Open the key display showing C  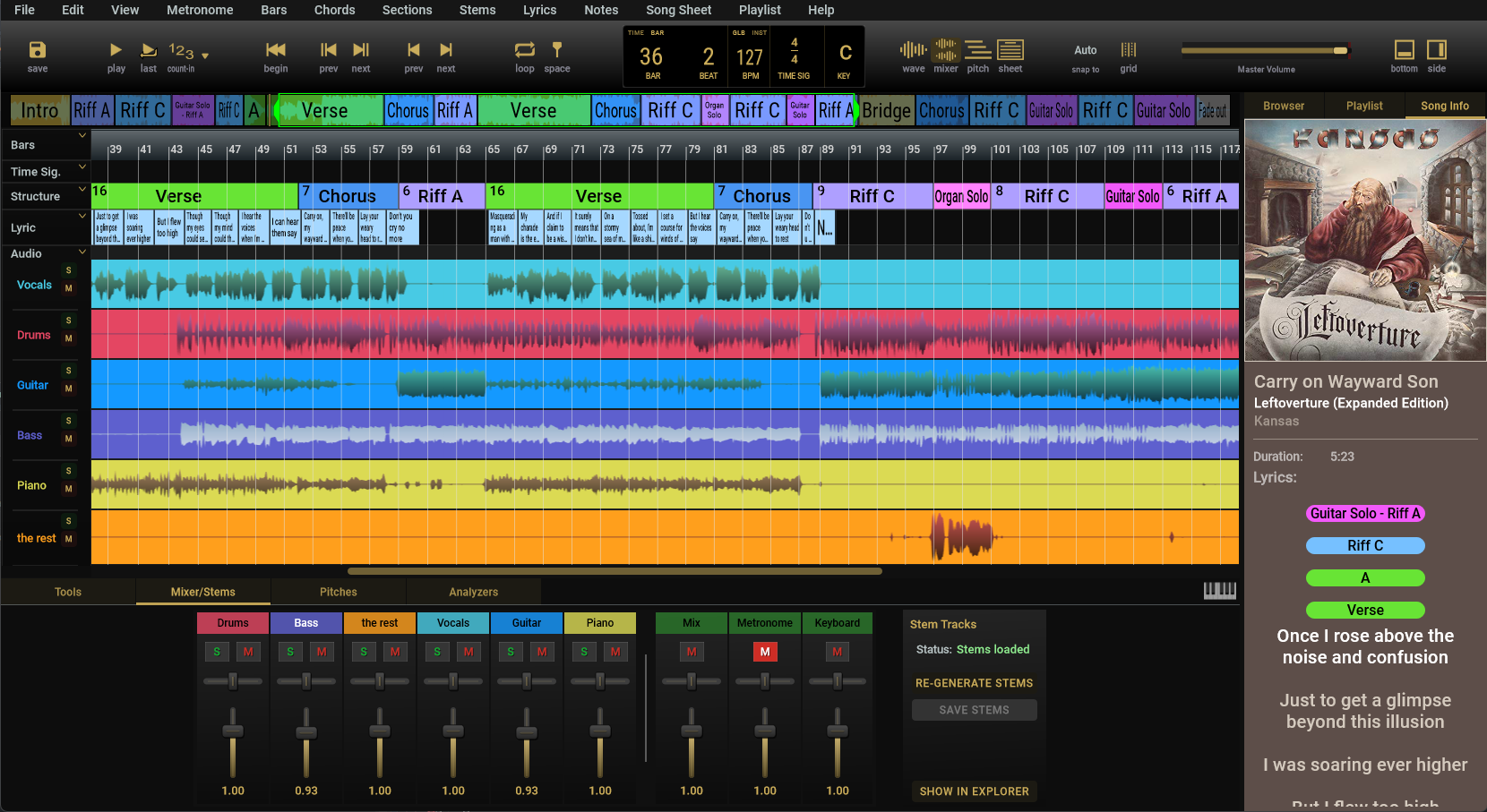(x=845, y=59)
